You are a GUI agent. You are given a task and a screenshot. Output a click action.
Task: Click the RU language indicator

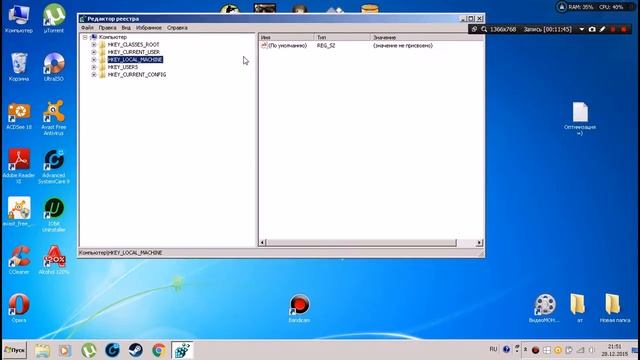[493, 349]
